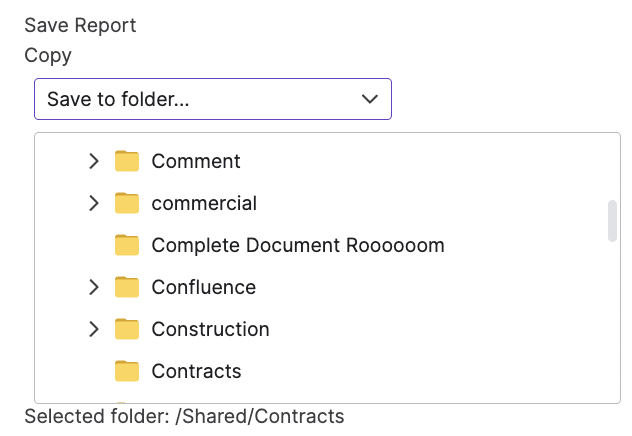The width and height of the screenshot is (632, 436).
Task: Click the Contracts folder icon
Action: click(x=126, y=371)
